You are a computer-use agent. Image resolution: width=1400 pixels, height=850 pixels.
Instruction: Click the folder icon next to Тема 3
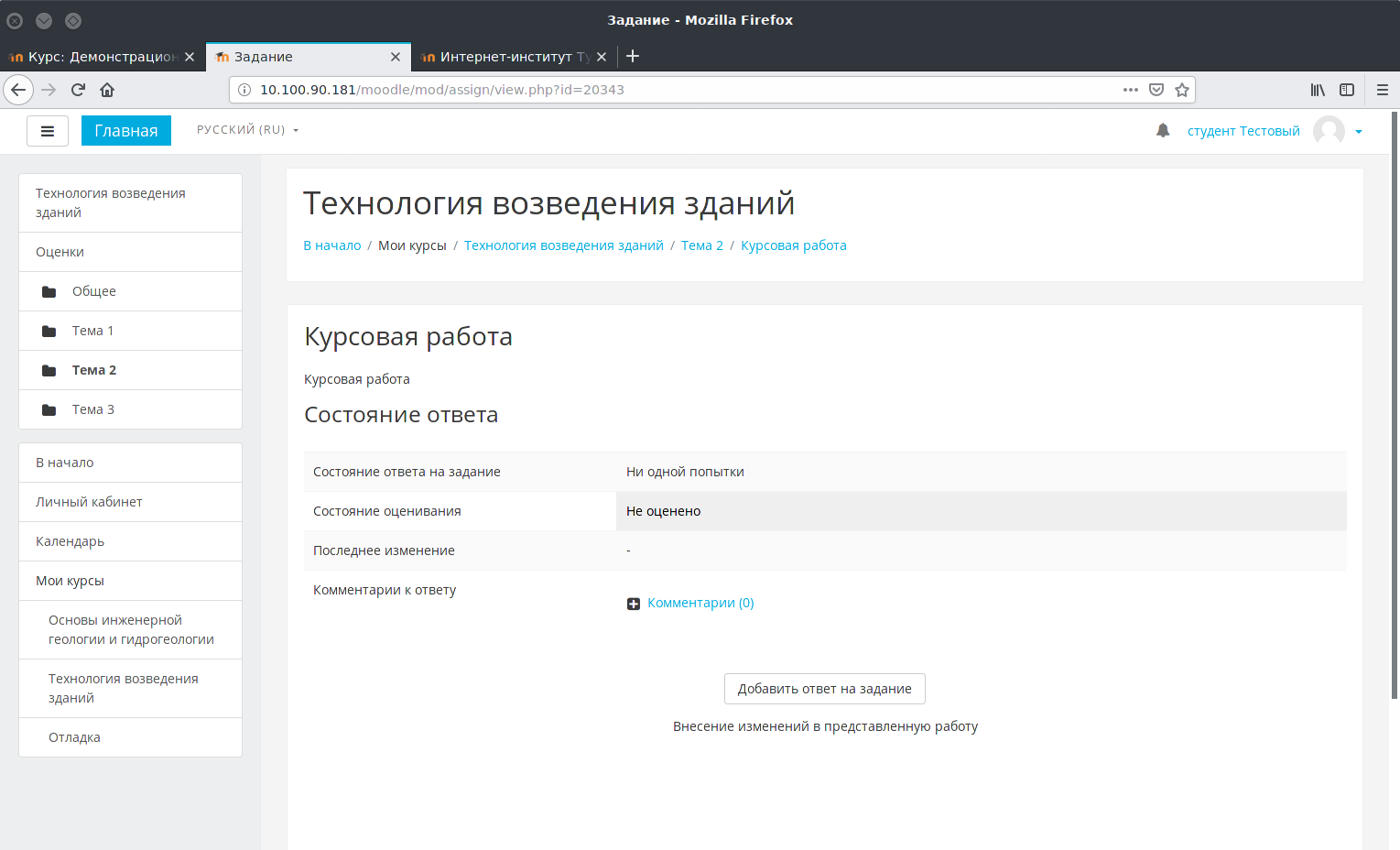pos(49,409)
